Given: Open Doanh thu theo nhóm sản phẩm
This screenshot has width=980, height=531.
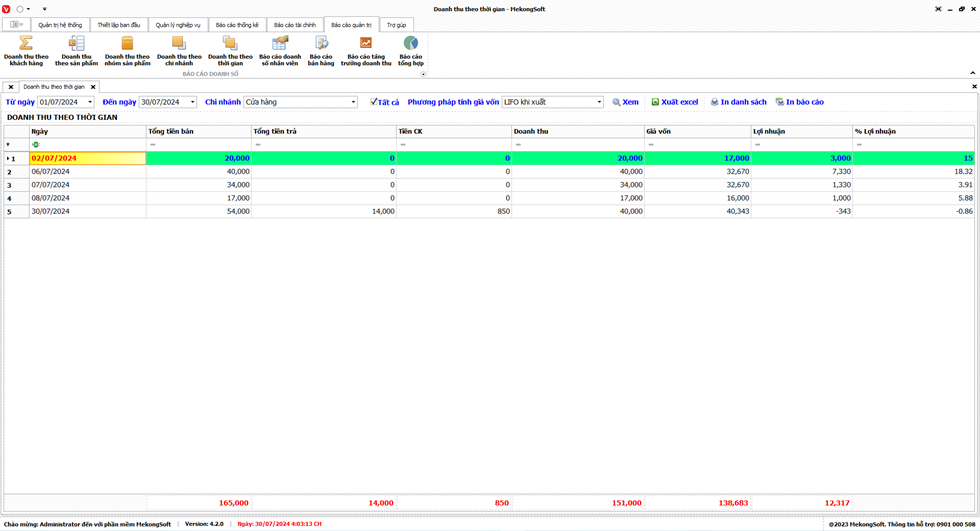Looking at the screenshot, I should [127, 50].
